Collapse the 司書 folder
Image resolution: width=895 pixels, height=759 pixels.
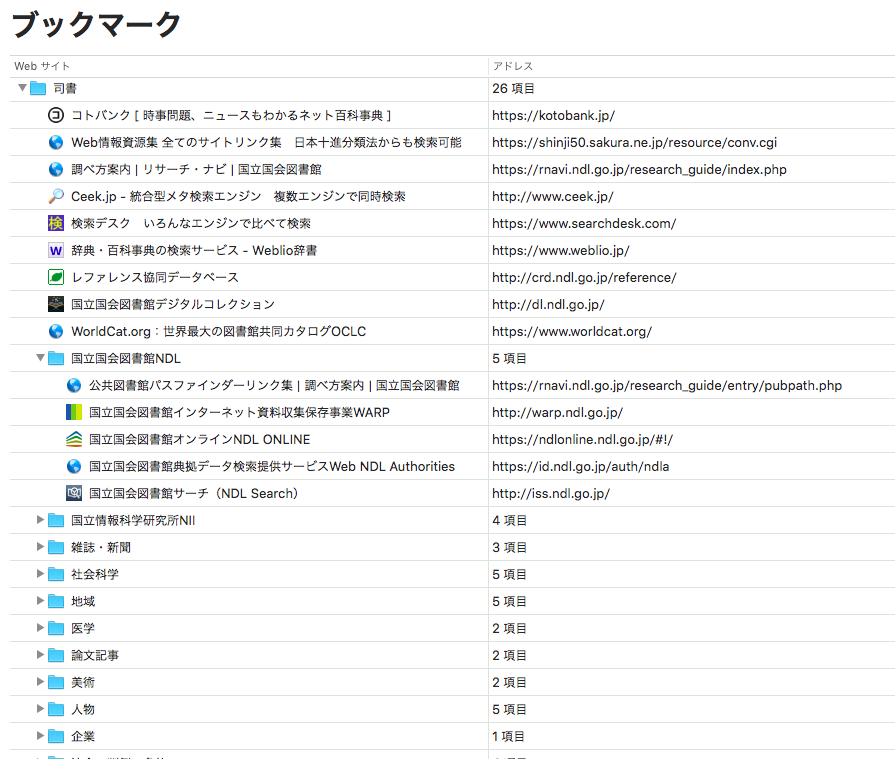coord(22,88)
